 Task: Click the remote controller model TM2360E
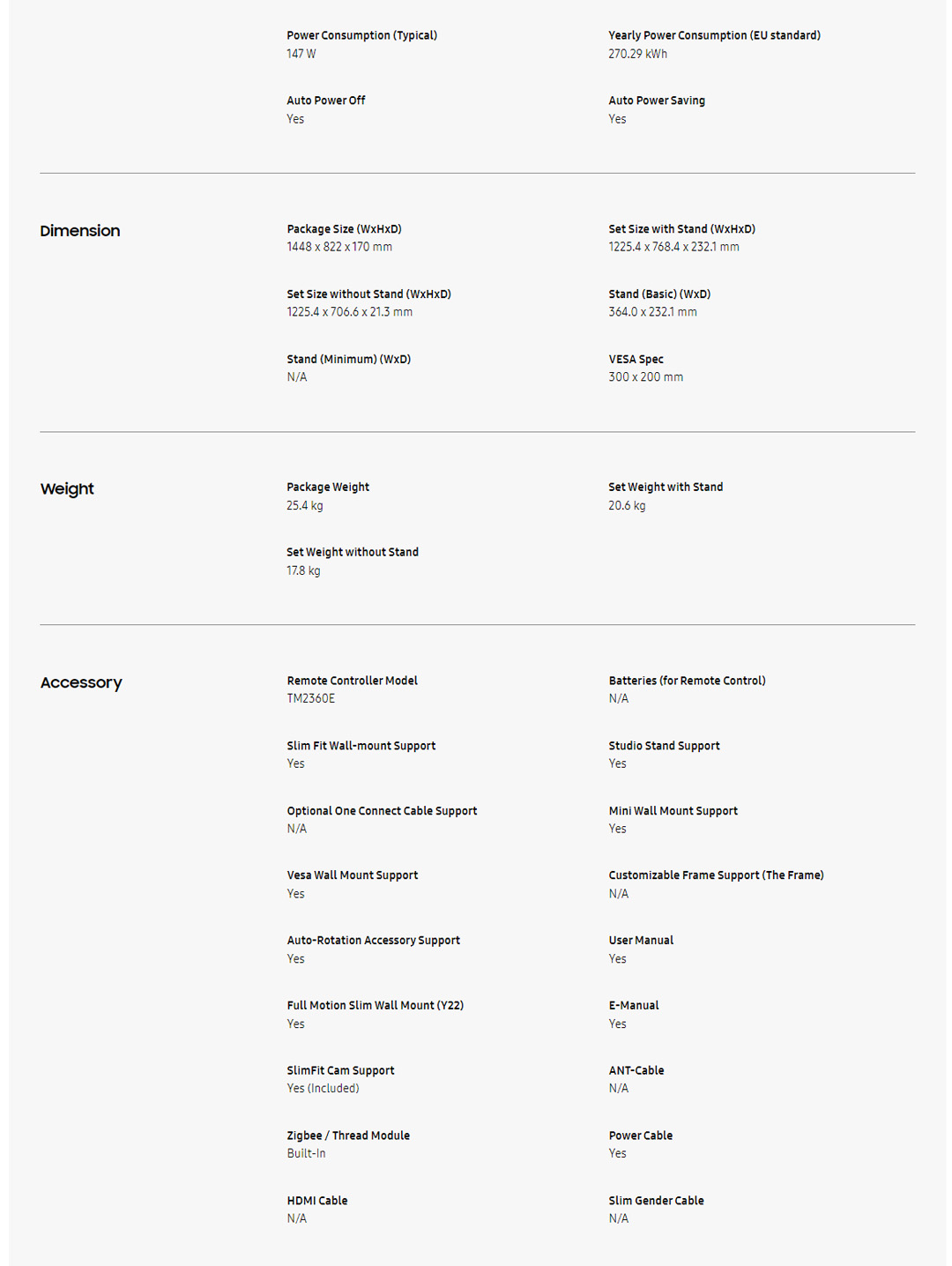click(310, 699)
